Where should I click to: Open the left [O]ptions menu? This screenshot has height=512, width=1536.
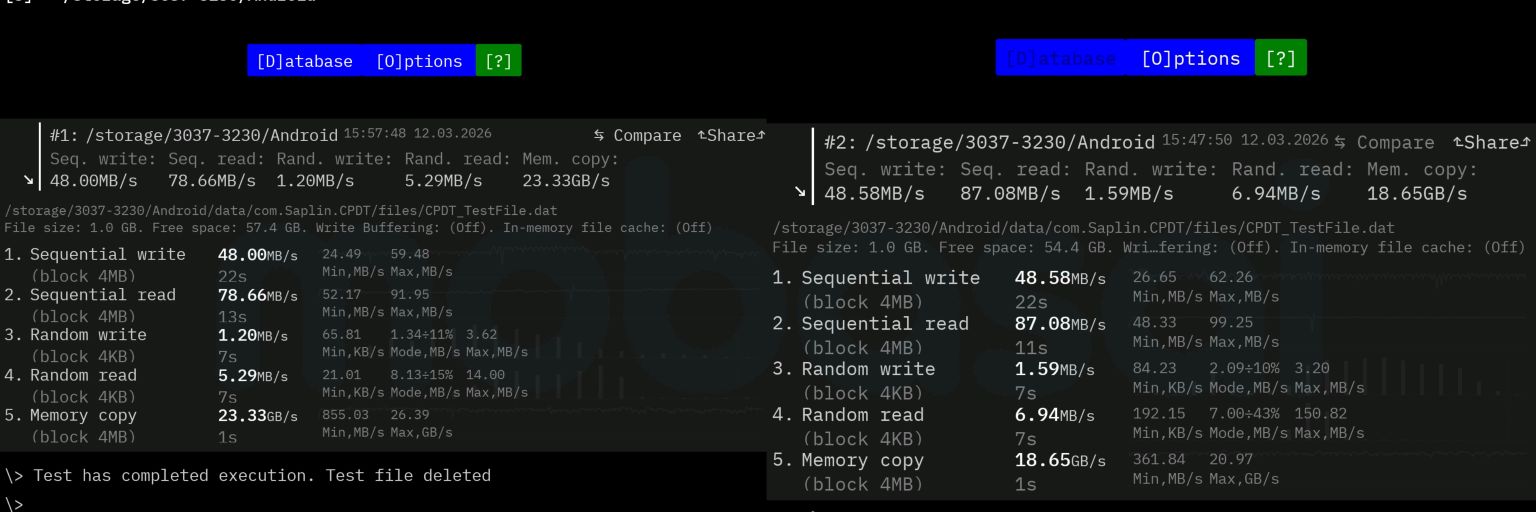[419, 61]
